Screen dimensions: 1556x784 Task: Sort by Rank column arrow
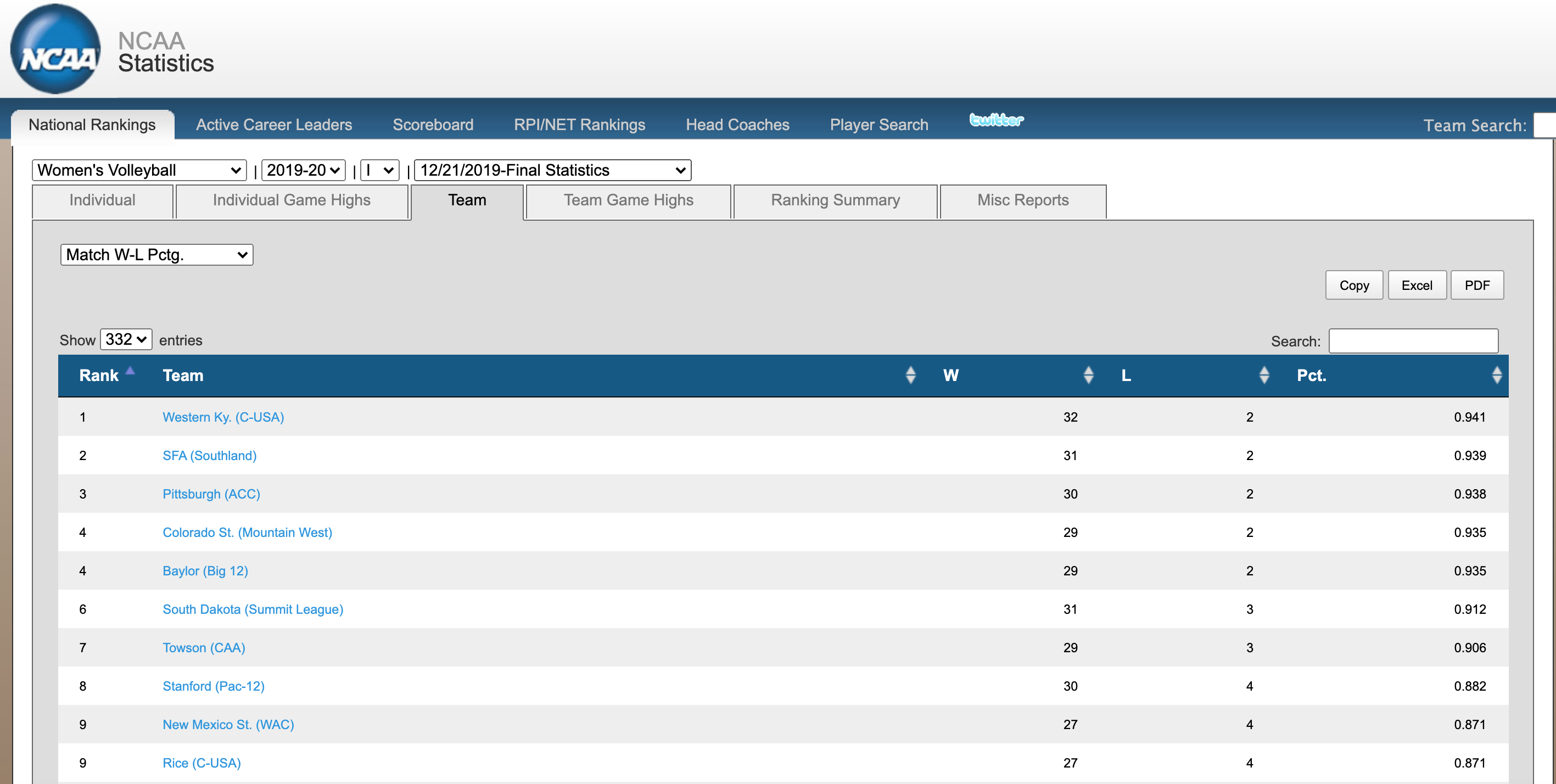(130, 372)
